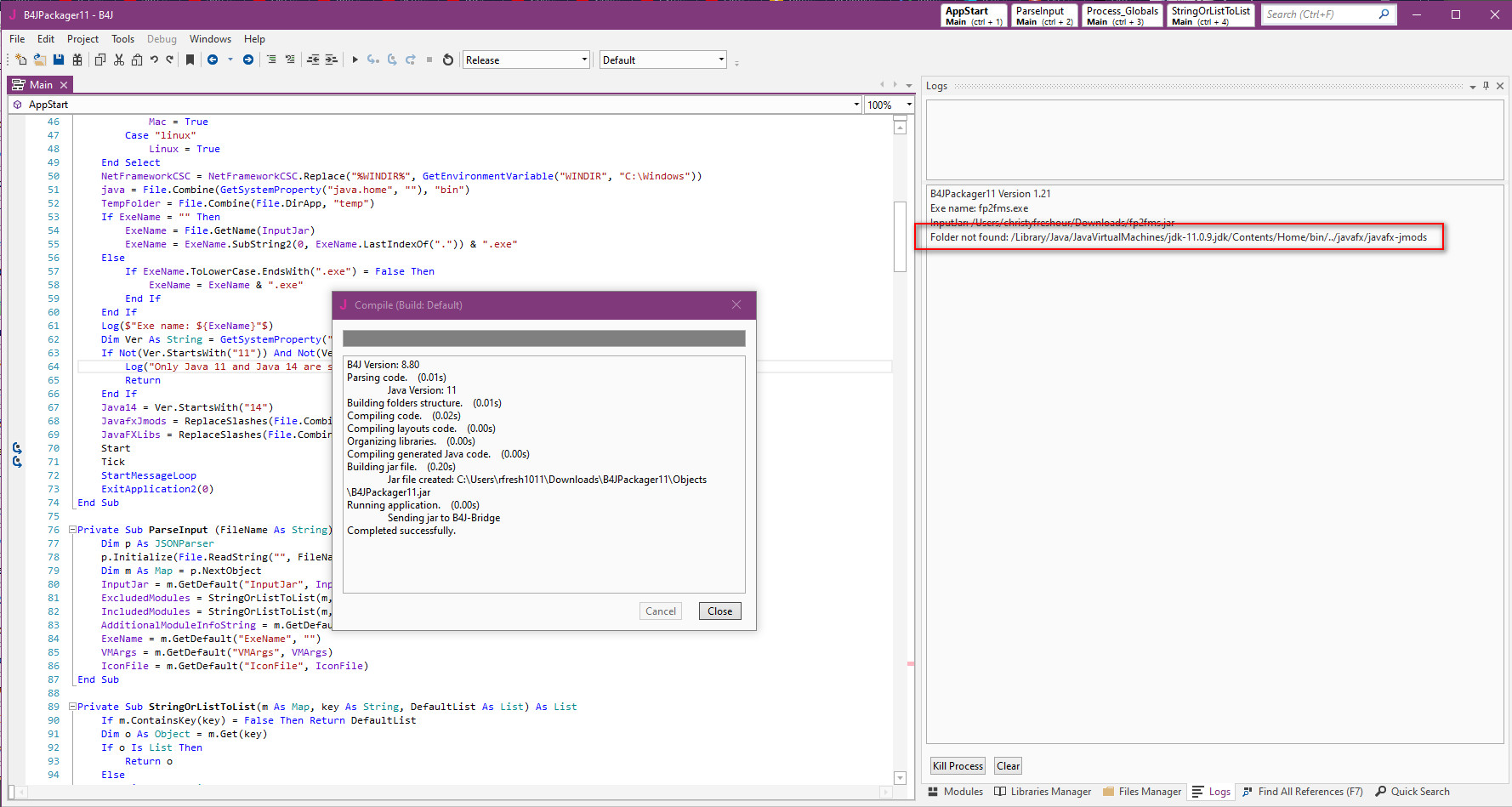The height and width of the screenshot is (807, 1512).
Task: Click the Stop square icon
Action: 429,60
